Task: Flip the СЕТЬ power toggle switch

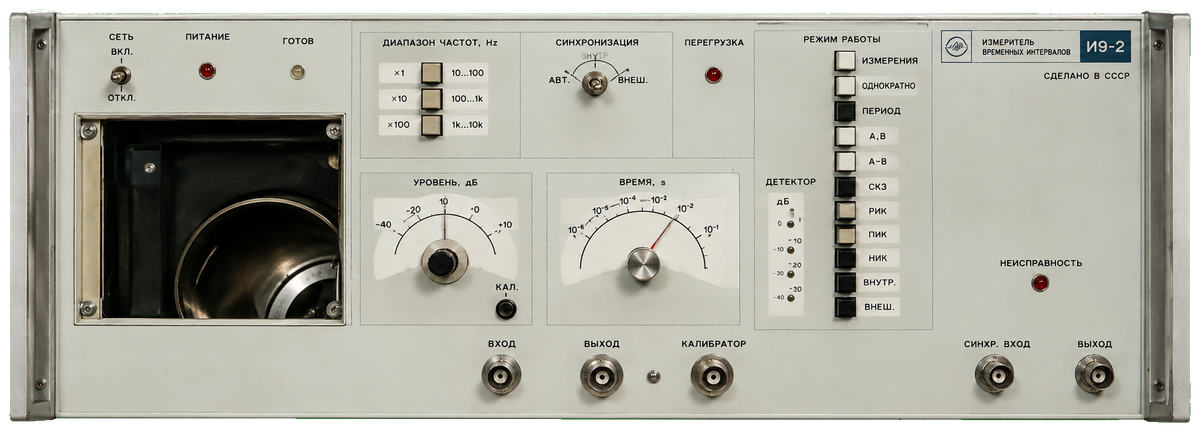Action: tap(120, 75)
